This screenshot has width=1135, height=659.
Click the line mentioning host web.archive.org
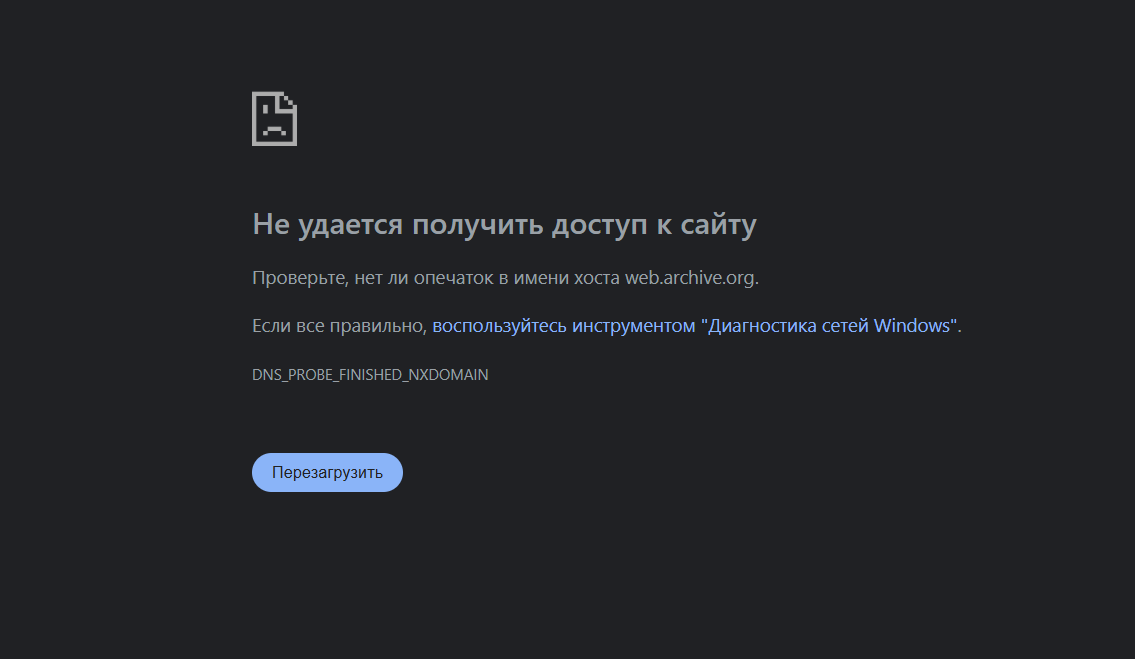tap(505, 277)
